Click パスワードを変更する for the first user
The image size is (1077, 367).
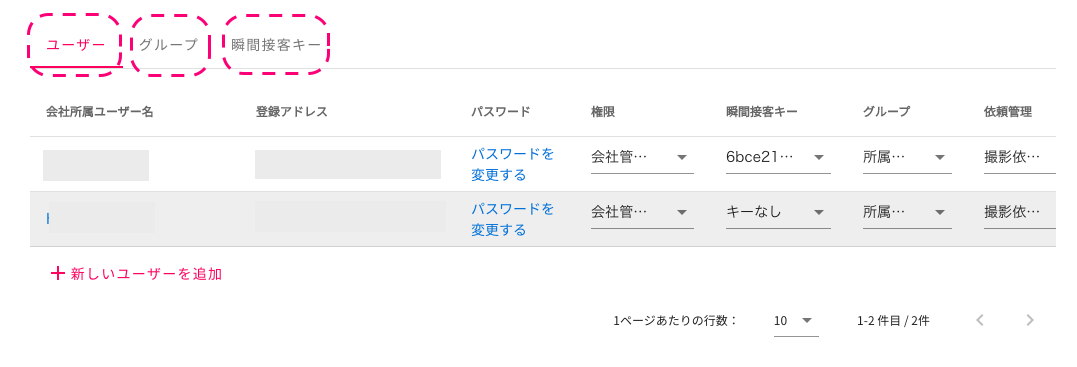(512, 164)
